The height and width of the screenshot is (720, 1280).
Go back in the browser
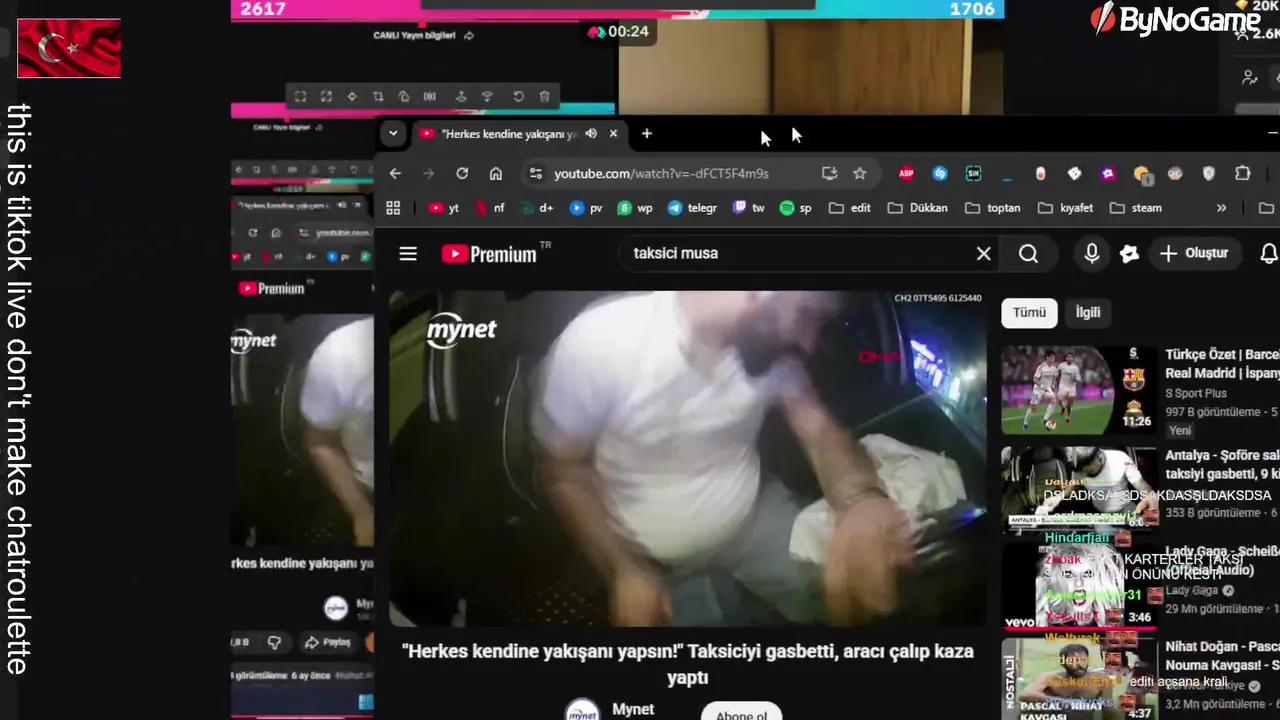pyautogui.click(x=395, y=174)
